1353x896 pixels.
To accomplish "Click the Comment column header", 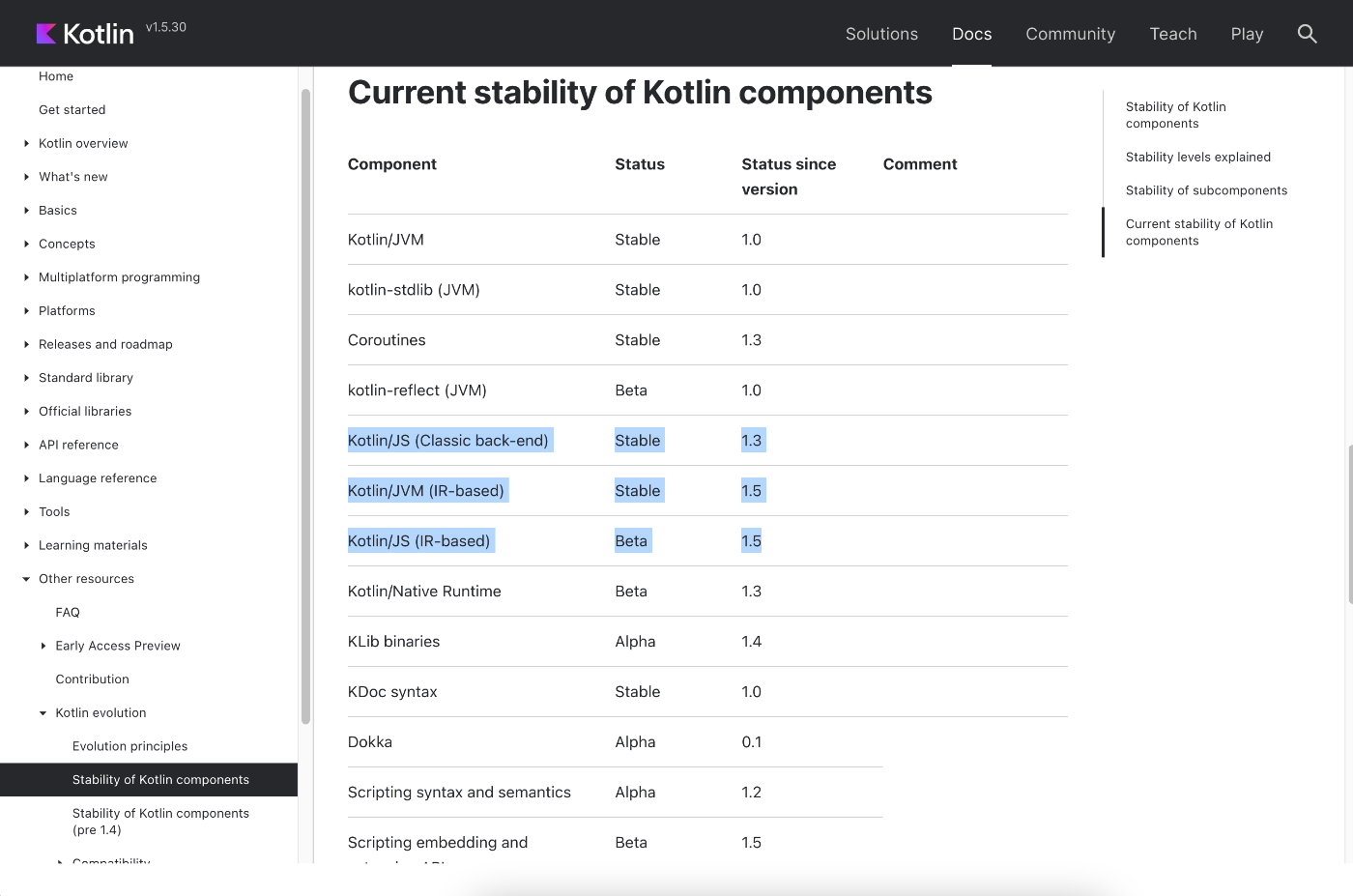I will point(920,164).
